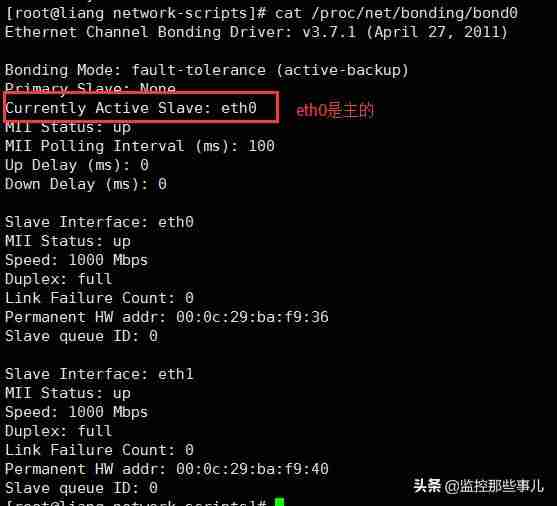Click eth0's 'Speed: 1000 Mbps' line
The width and height of the screenshot is (557, 506).
[76, 260]
